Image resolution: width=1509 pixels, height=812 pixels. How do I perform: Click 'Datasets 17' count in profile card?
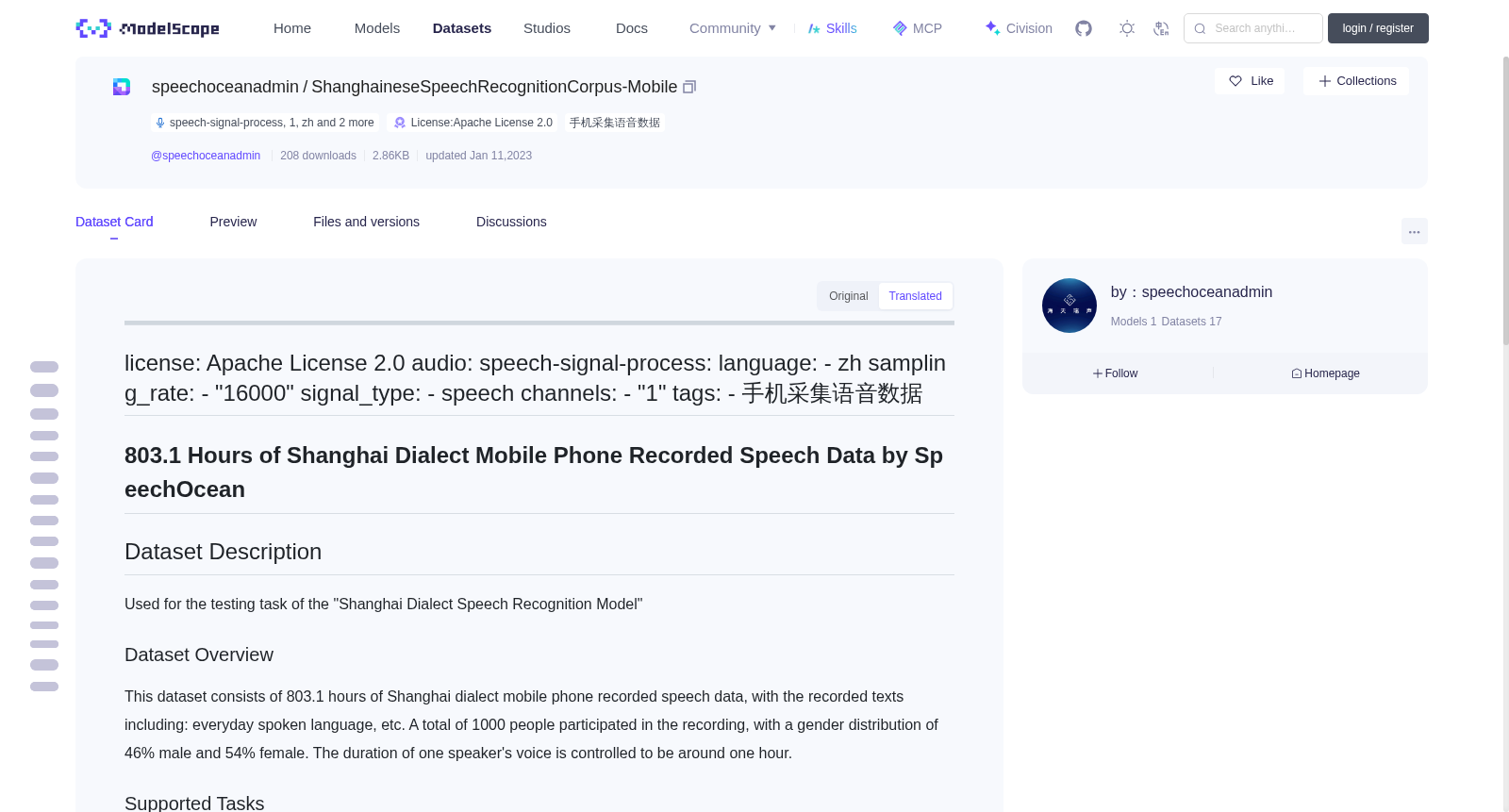[1191, 322]
